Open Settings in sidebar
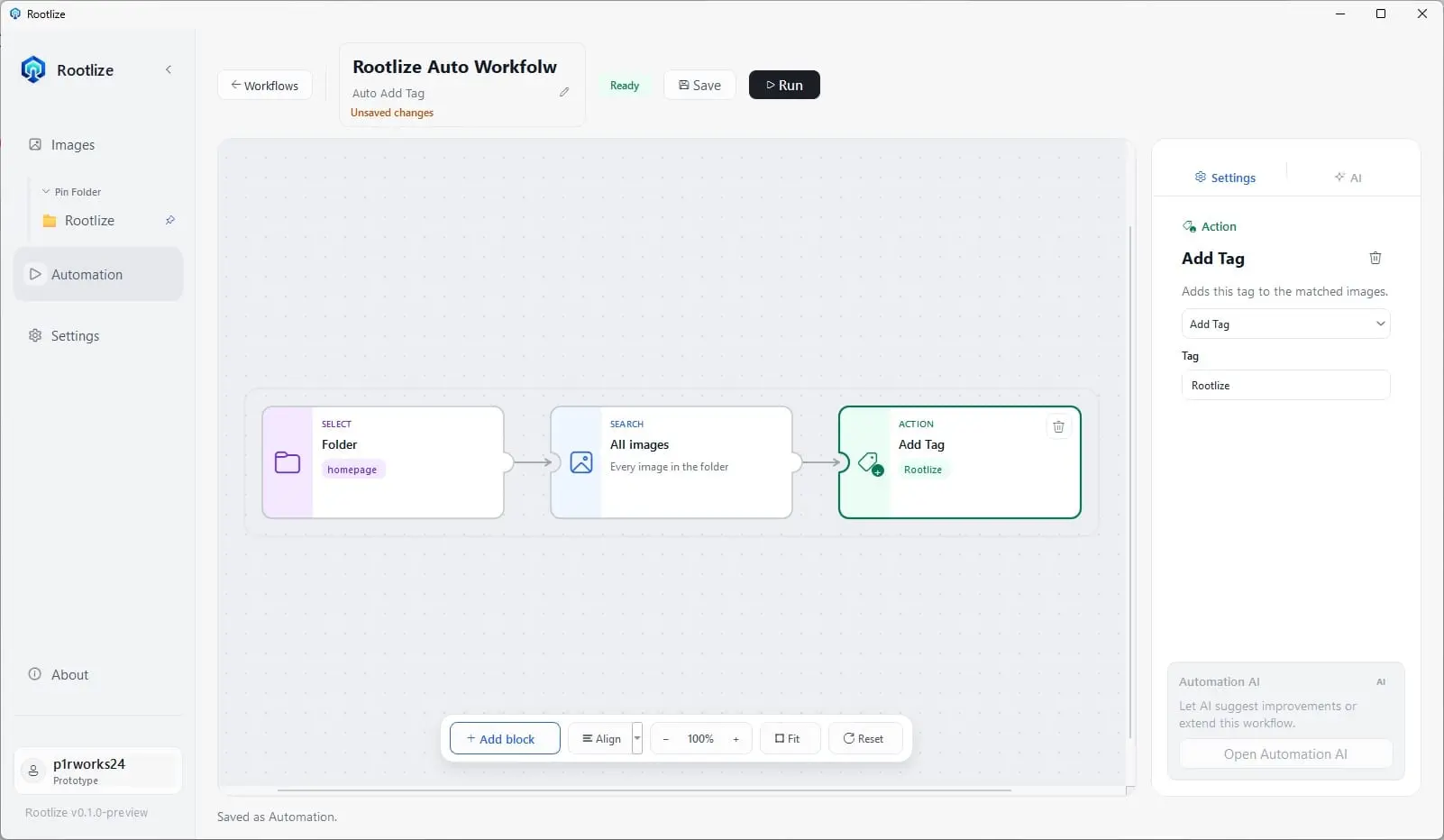The height and width of the screenshot is (840, 1444). pos(98,335)
